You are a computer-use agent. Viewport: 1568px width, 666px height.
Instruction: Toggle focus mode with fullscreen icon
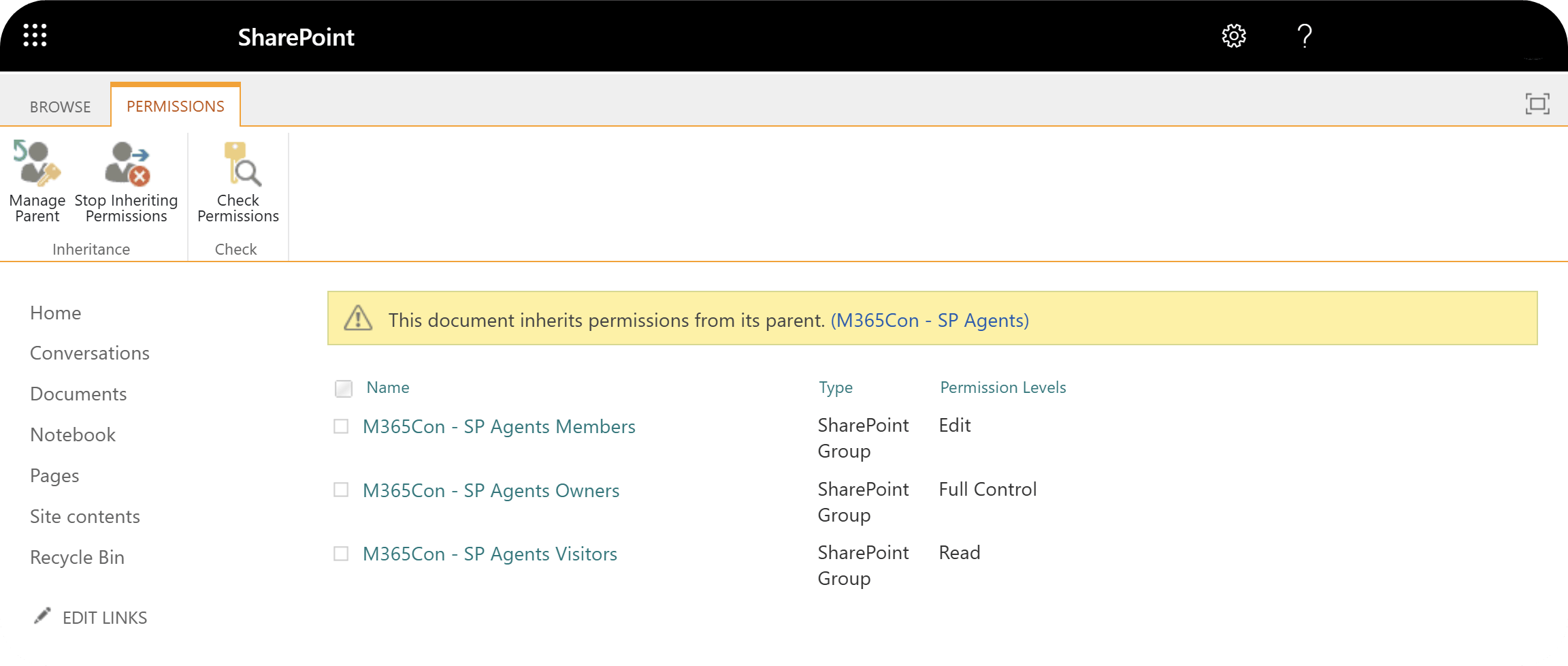(1538, 104)
